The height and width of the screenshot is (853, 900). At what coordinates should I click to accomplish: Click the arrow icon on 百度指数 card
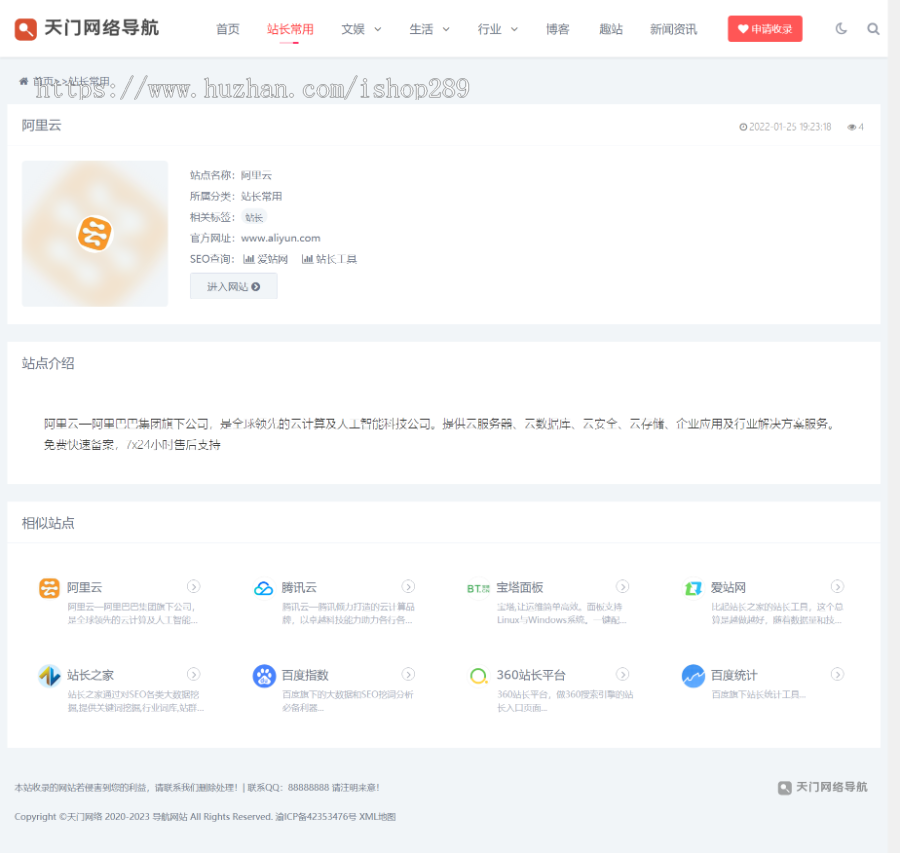pyautogui.click(x=408, y=674)
